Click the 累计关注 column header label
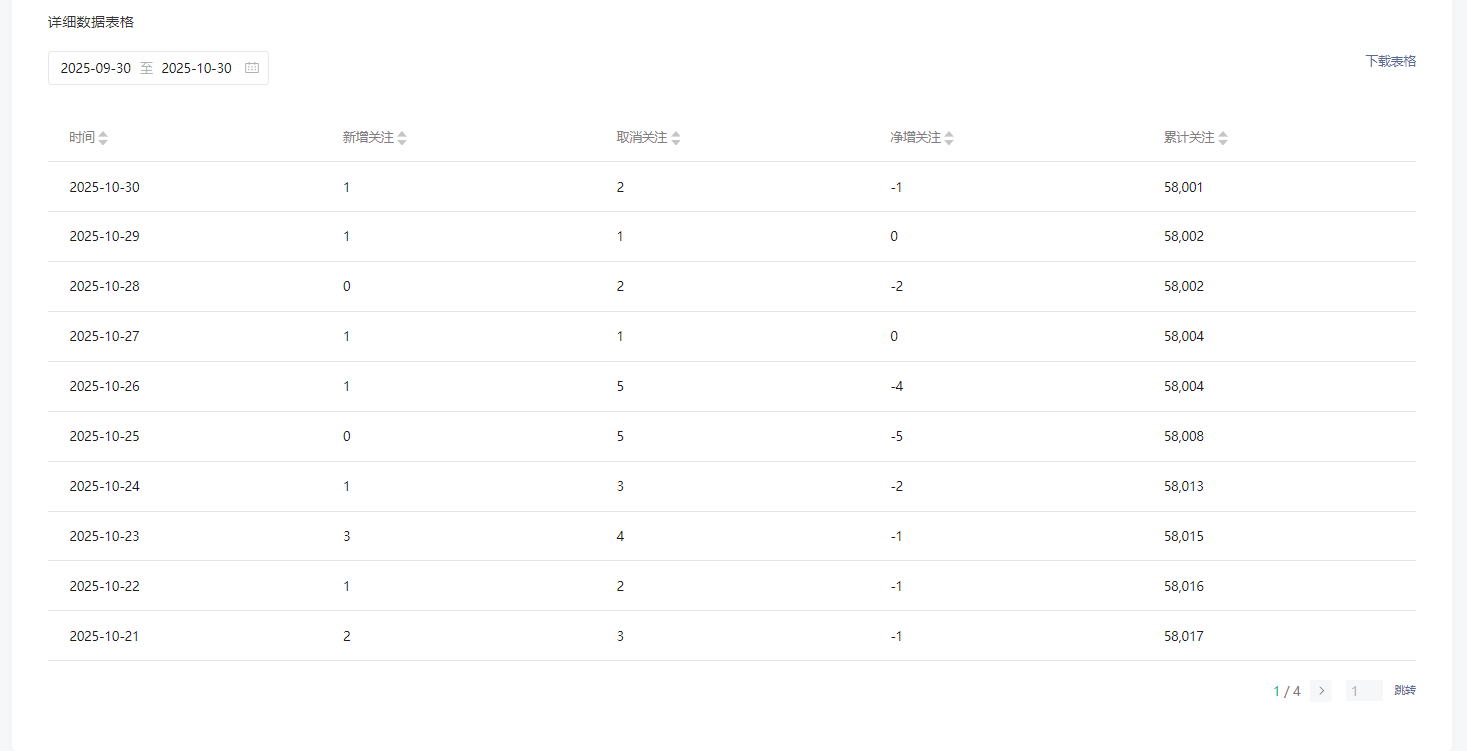The image size is (1467, 751). 1189,138
